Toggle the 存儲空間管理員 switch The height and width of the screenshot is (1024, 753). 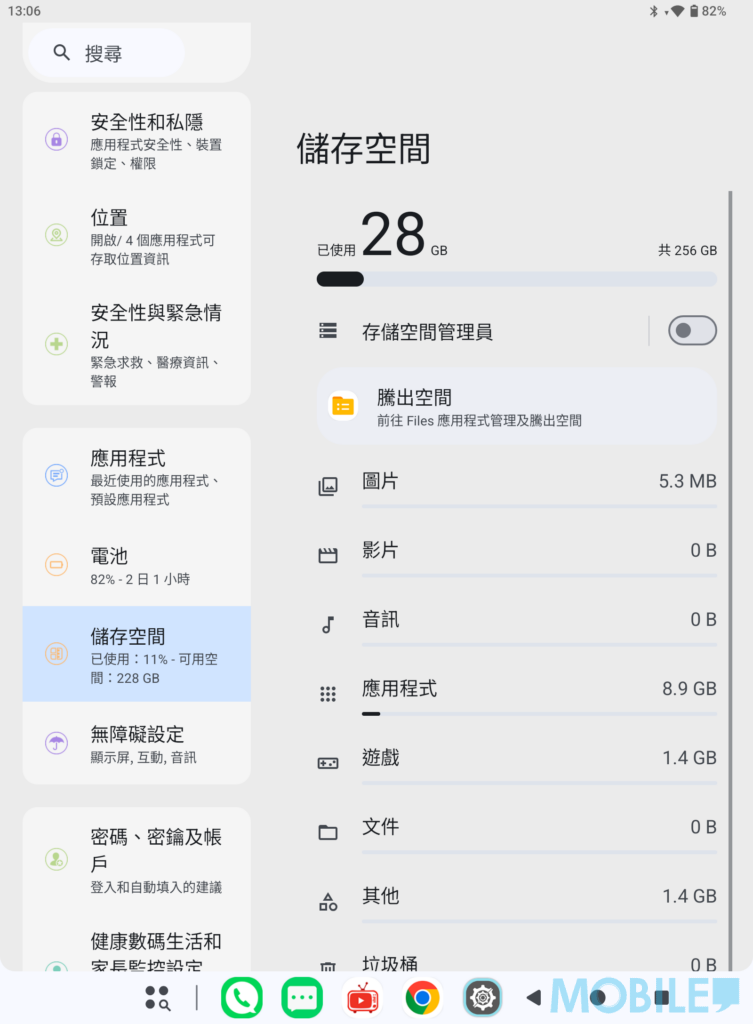692,331
